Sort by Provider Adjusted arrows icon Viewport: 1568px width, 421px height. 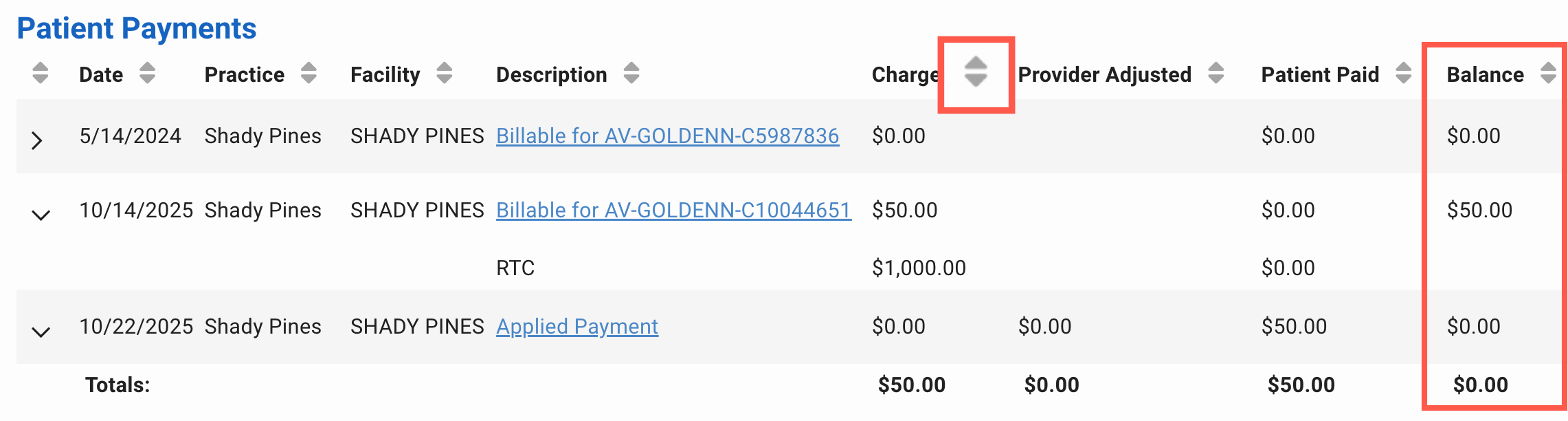tap(1216, 73)
